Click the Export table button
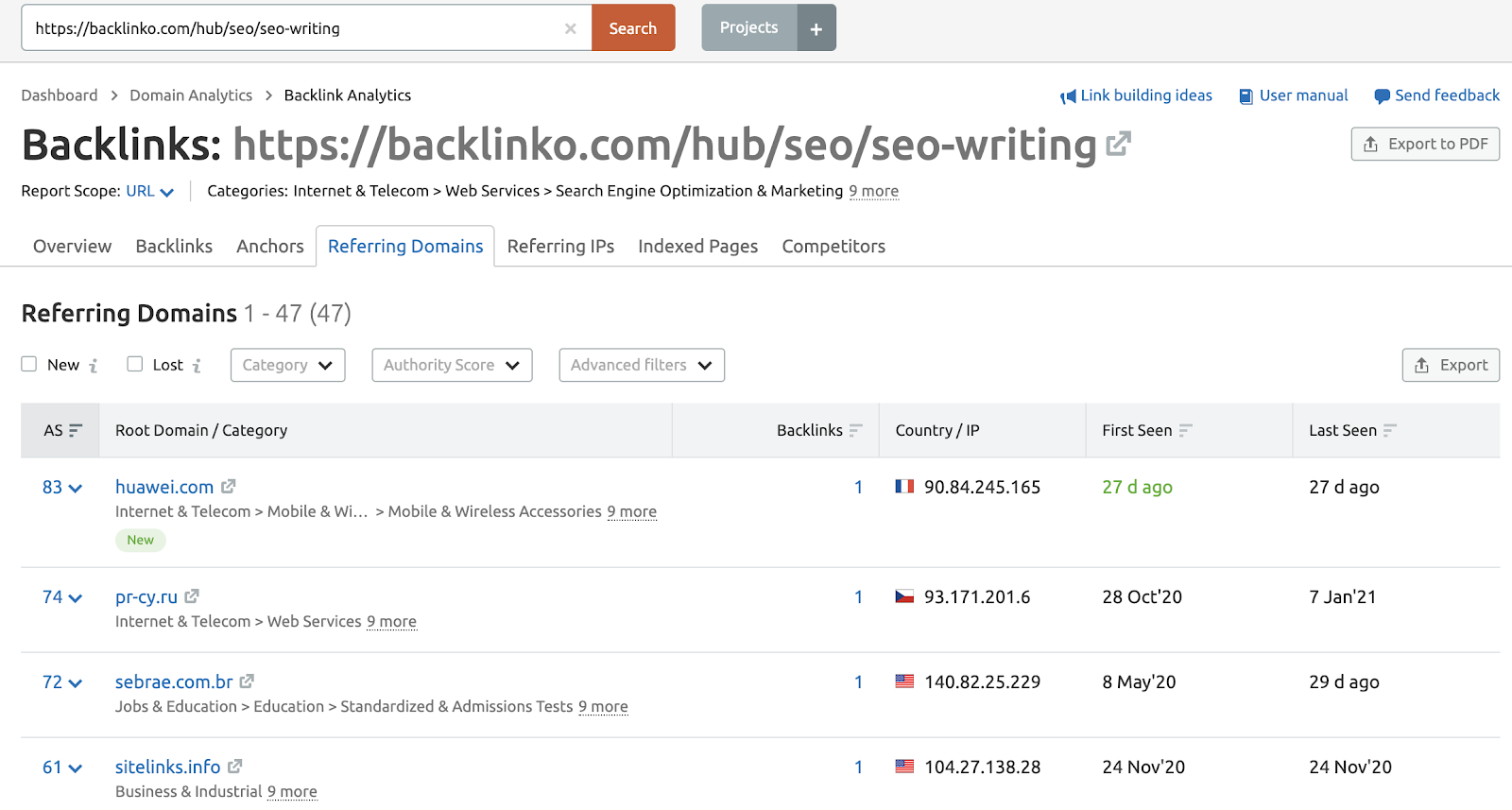The width and height of the screenshot is (1512, 810). [1451, 365]
